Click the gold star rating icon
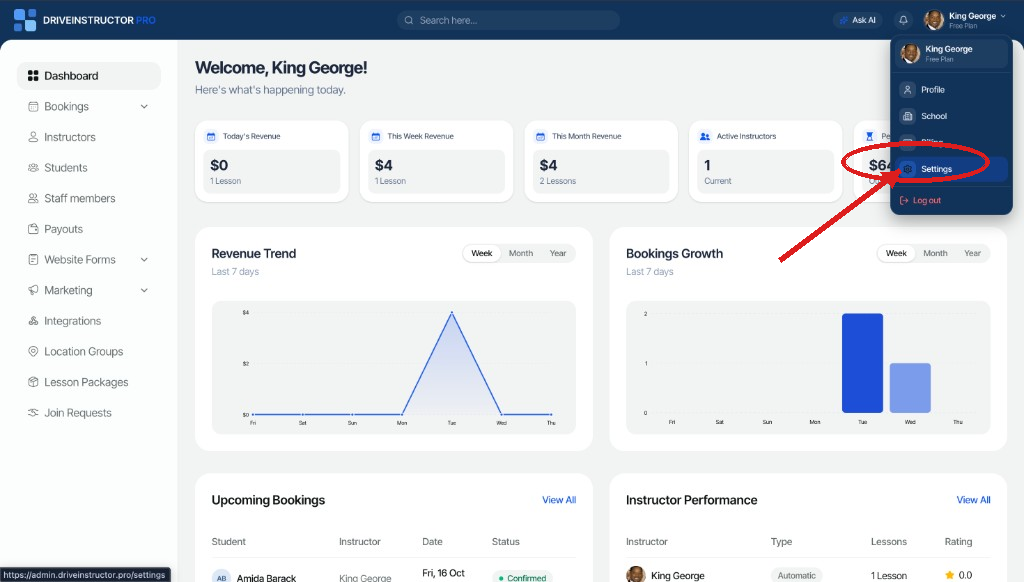This screenshot has height=582, width=1024. [950, 575]
